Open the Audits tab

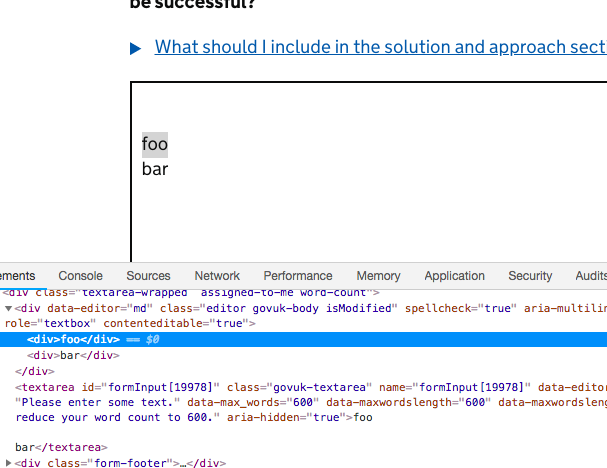pos(591,276)
